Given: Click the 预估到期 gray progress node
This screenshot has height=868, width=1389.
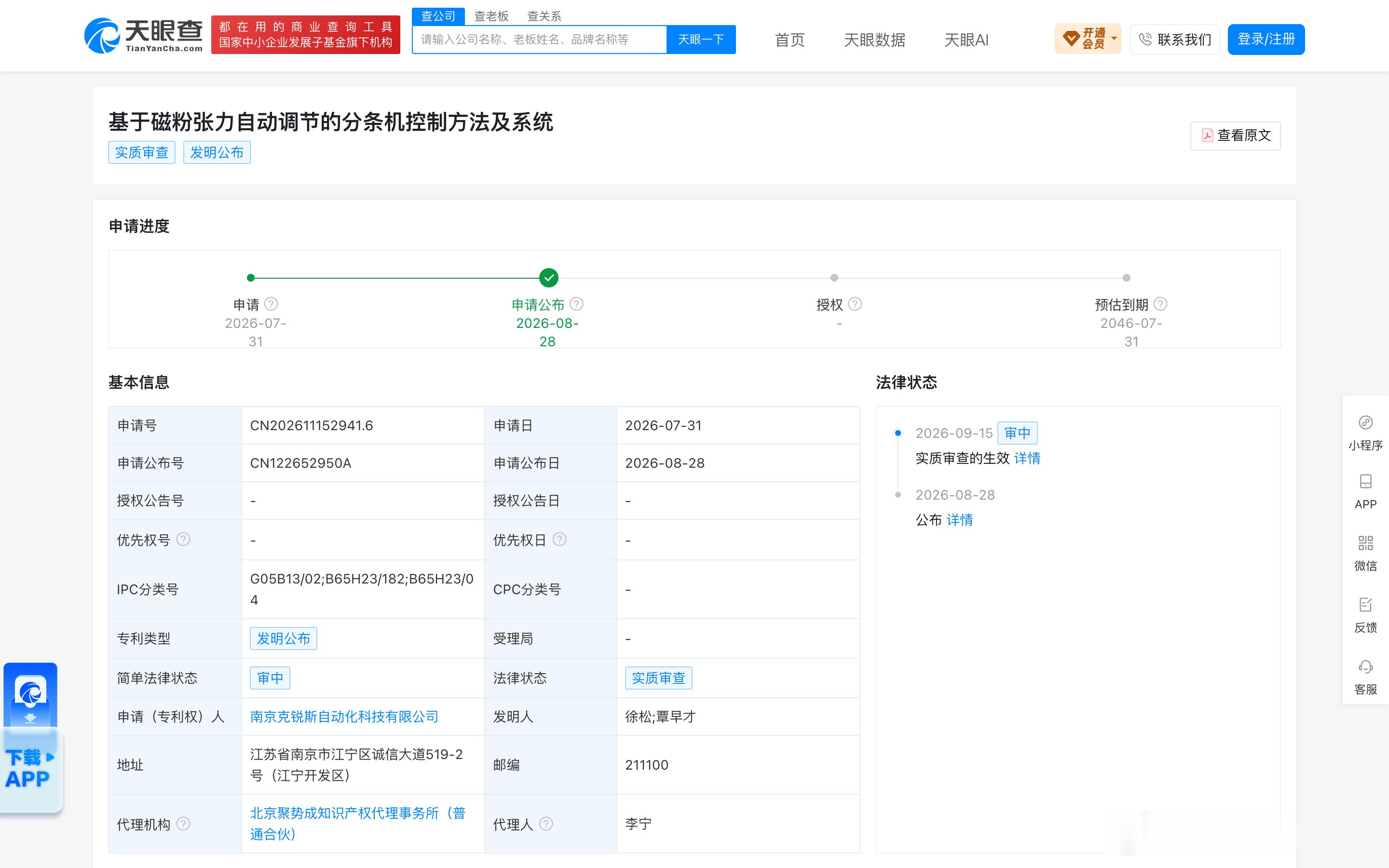Looking at the screenshot, I should [1127, 278].
